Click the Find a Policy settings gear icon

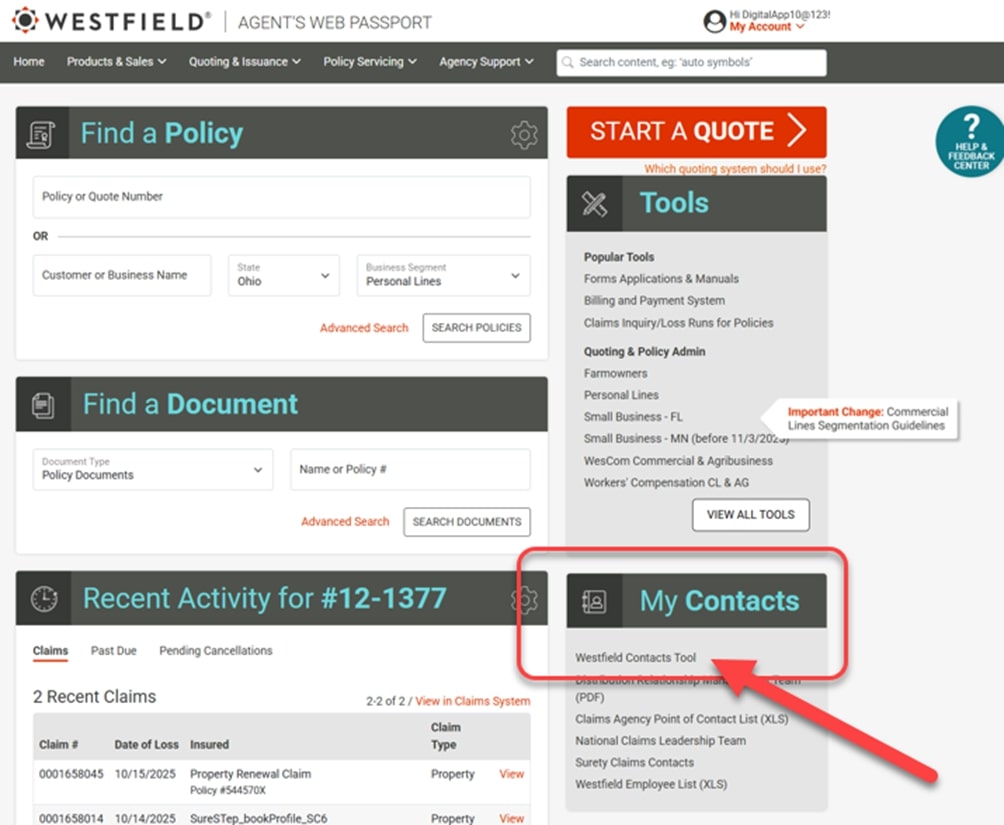[524, 134]
